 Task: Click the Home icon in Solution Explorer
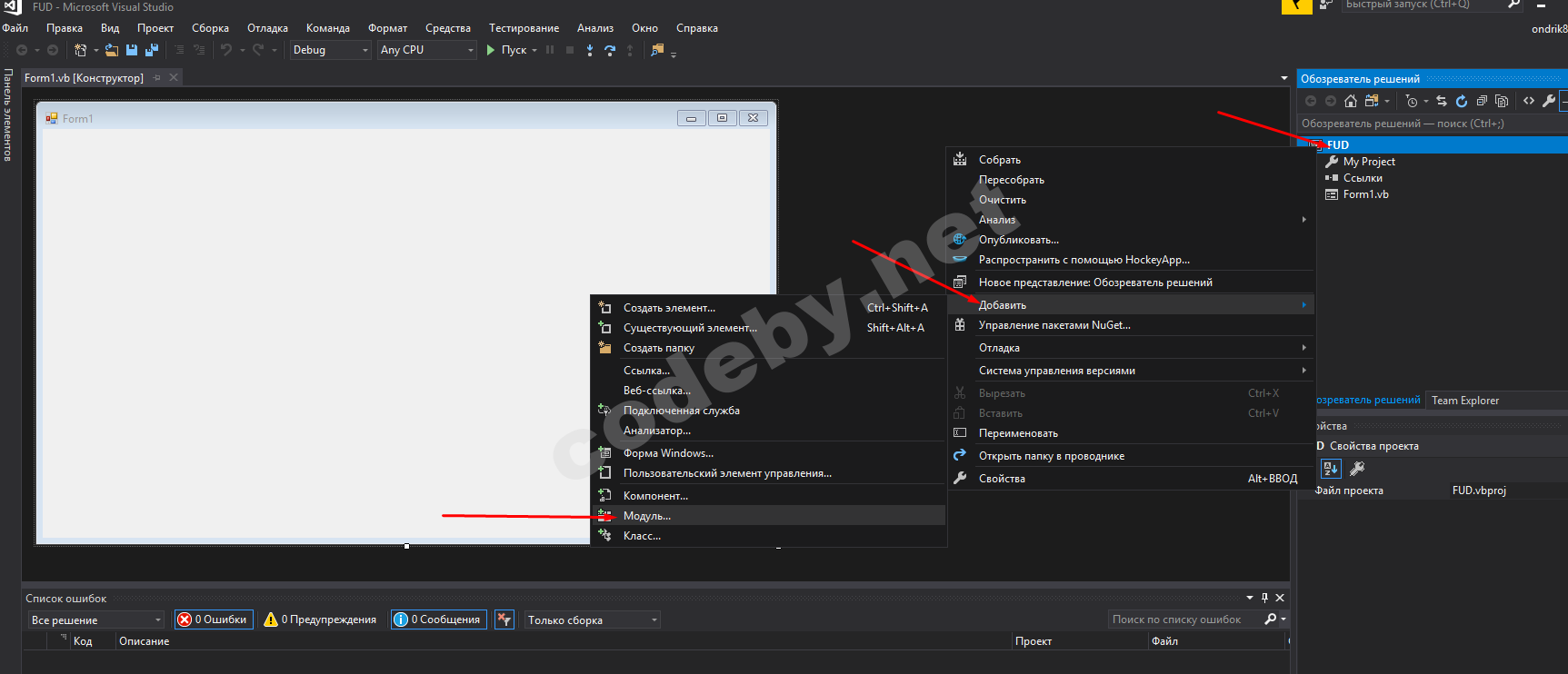(x=1351, y=101)
